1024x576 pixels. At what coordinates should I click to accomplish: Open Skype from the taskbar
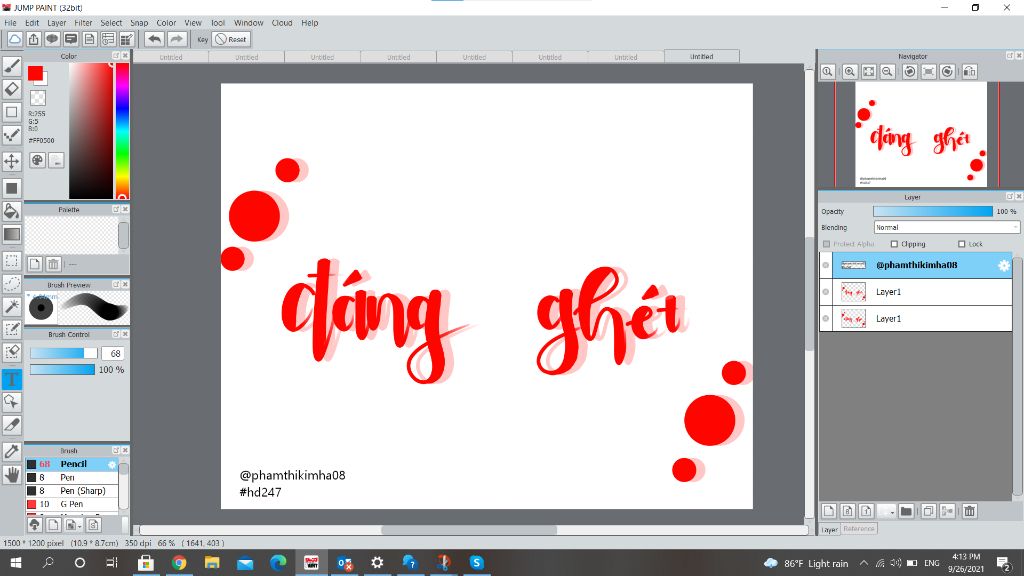tap(477, 562)
